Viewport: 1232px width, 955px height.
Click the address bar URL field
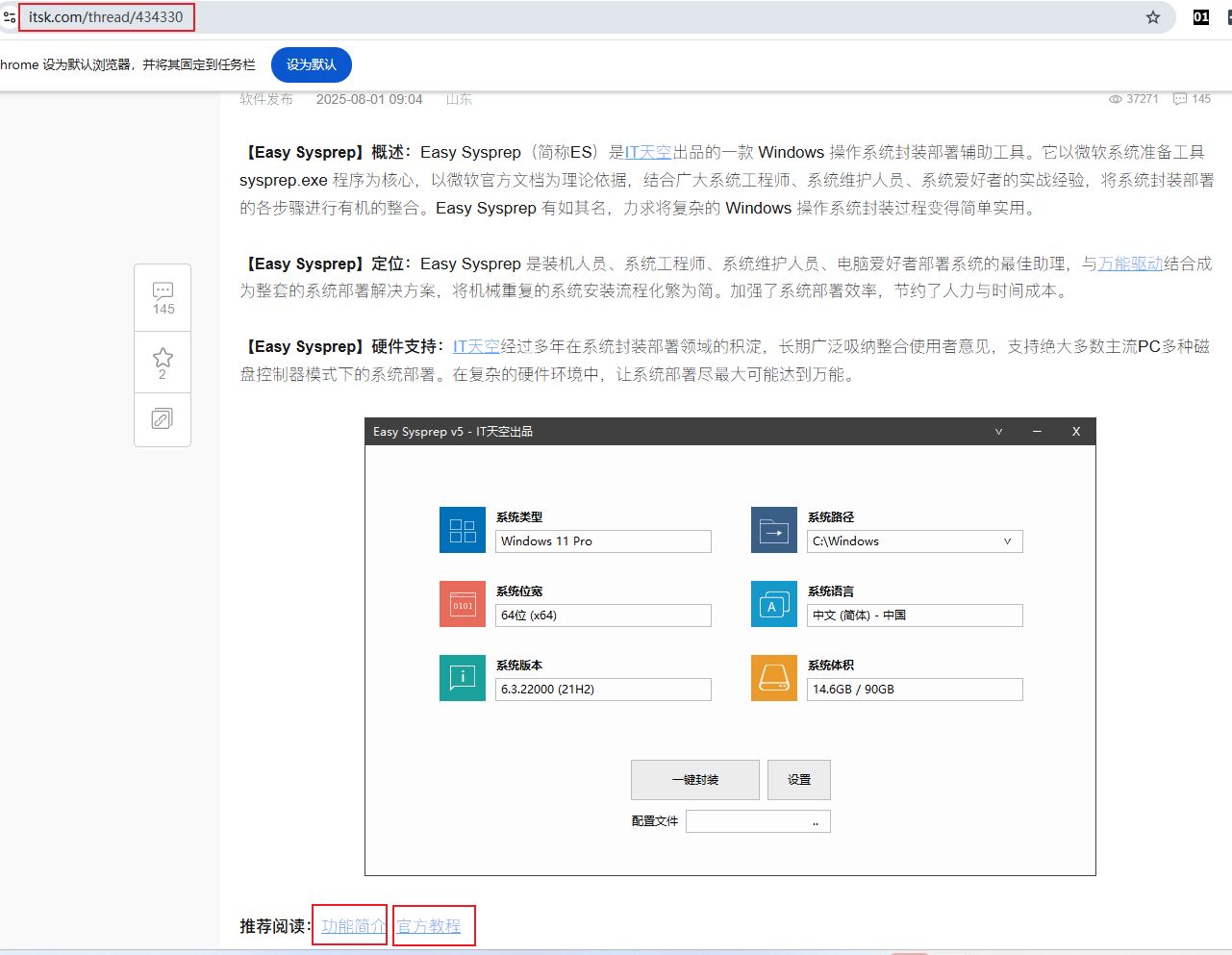tap(106, 17)
